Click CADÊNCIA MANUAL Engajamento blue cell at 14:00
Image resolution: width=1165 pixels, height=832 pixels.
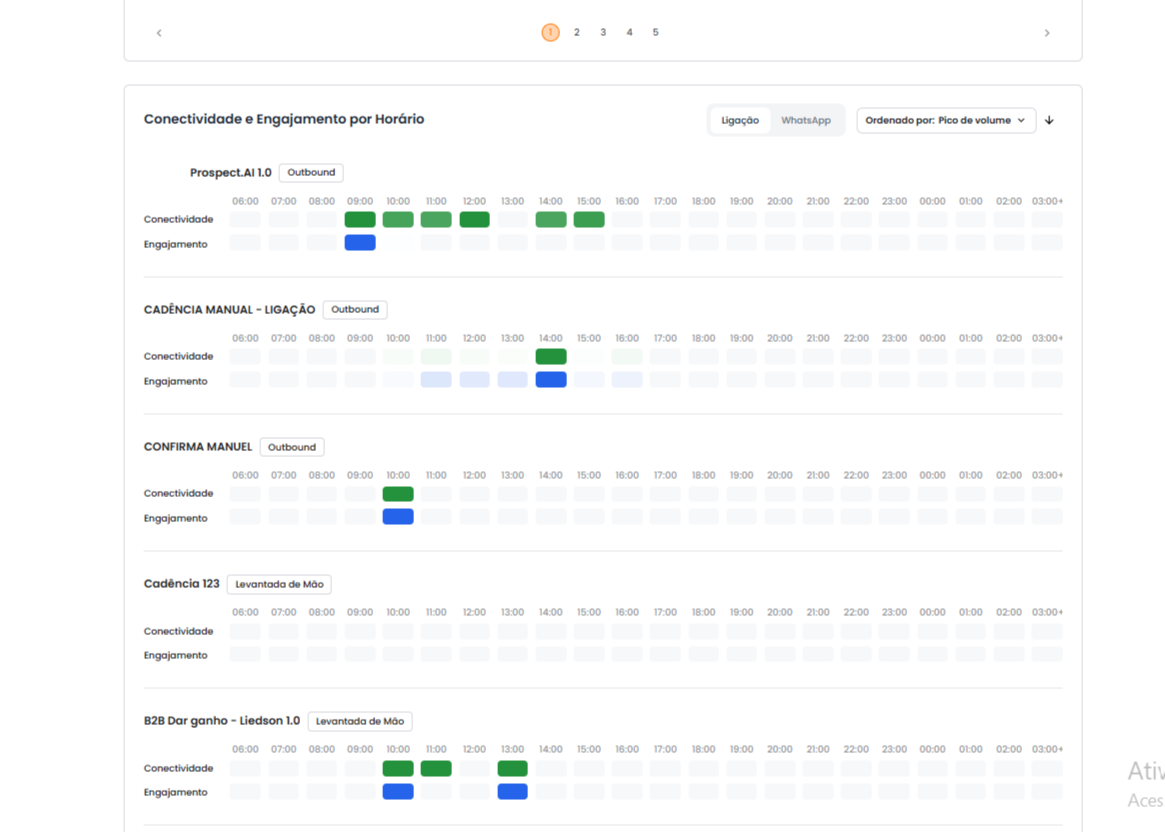point(551,380)
